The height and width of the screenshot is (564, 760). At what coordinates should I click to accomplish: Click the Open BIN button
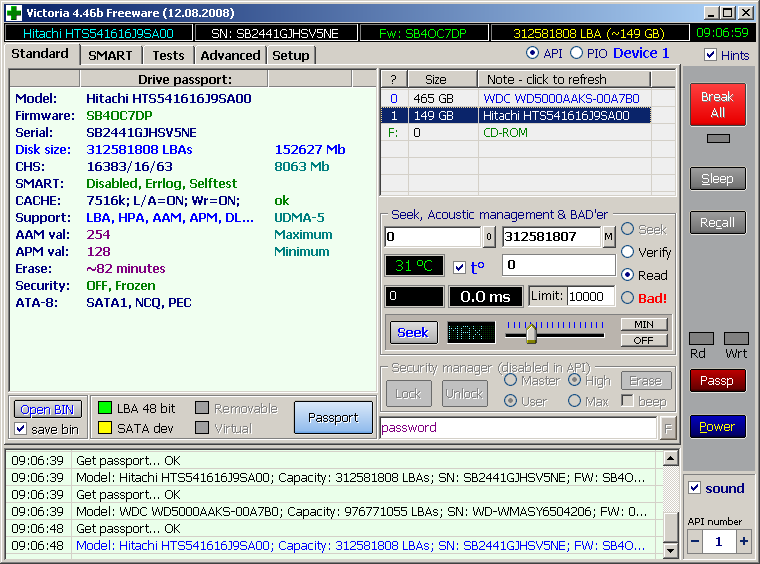pyautogui.click(x=47, y=409)
